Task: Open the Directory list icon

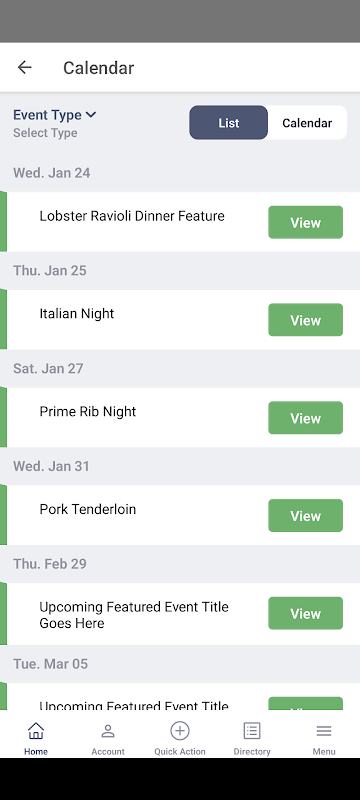Action: pos(252,731)
